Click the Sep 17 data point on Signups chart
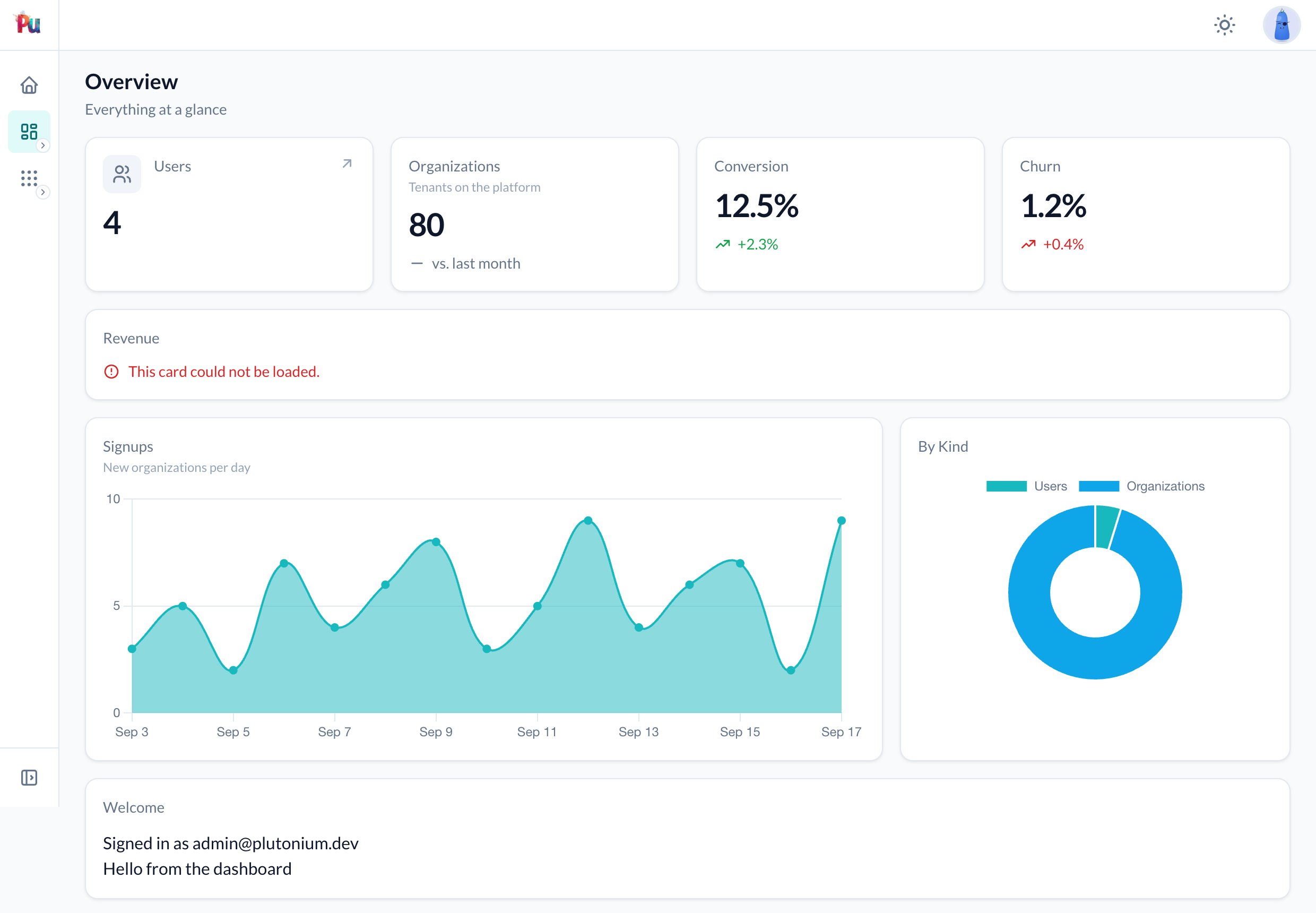This screenshot has height=913, width=1316. tap(841, 521)
